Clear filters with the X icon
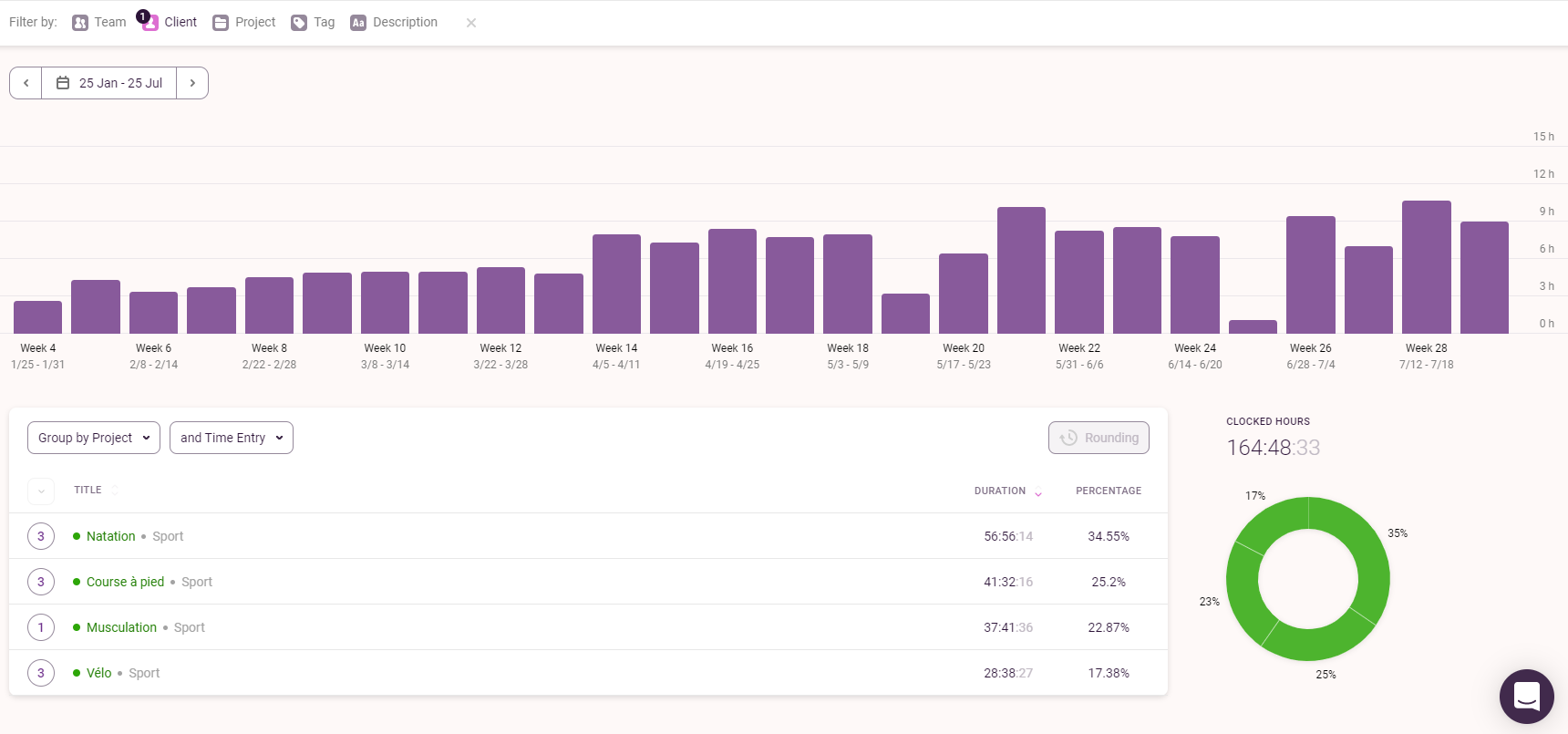 pos(471,23)
